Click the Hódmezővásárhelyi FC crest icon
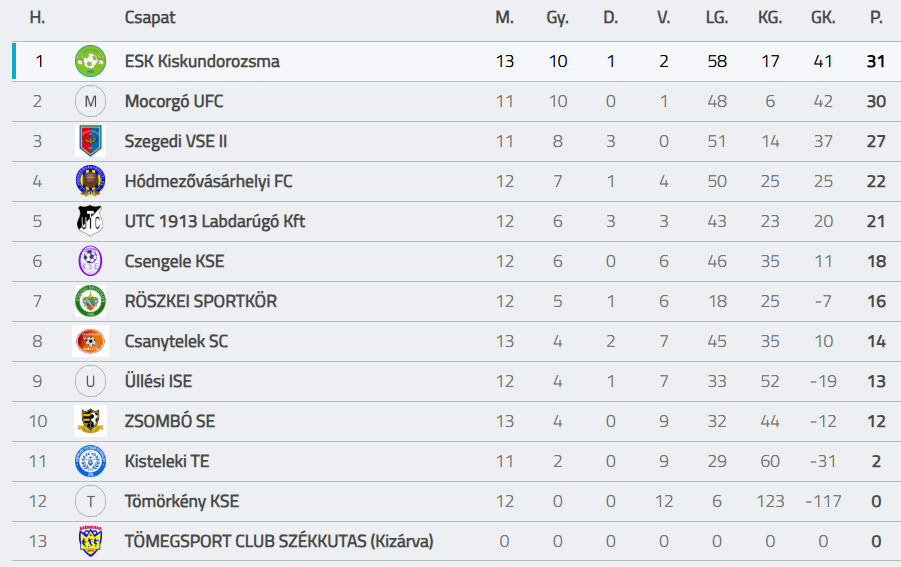The image size is (901, 567). [x=90, y=181]
